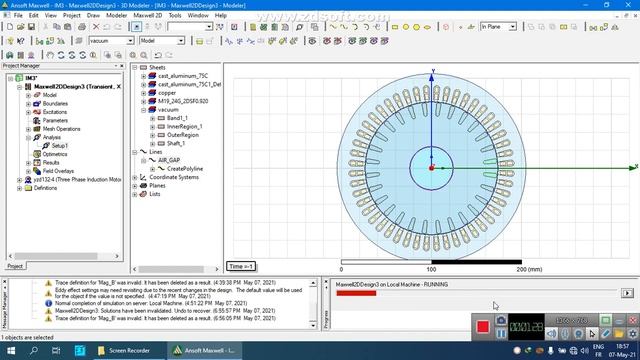Click the Undo toolbar icon
This screenshot has height=360, width=640.
107,27
